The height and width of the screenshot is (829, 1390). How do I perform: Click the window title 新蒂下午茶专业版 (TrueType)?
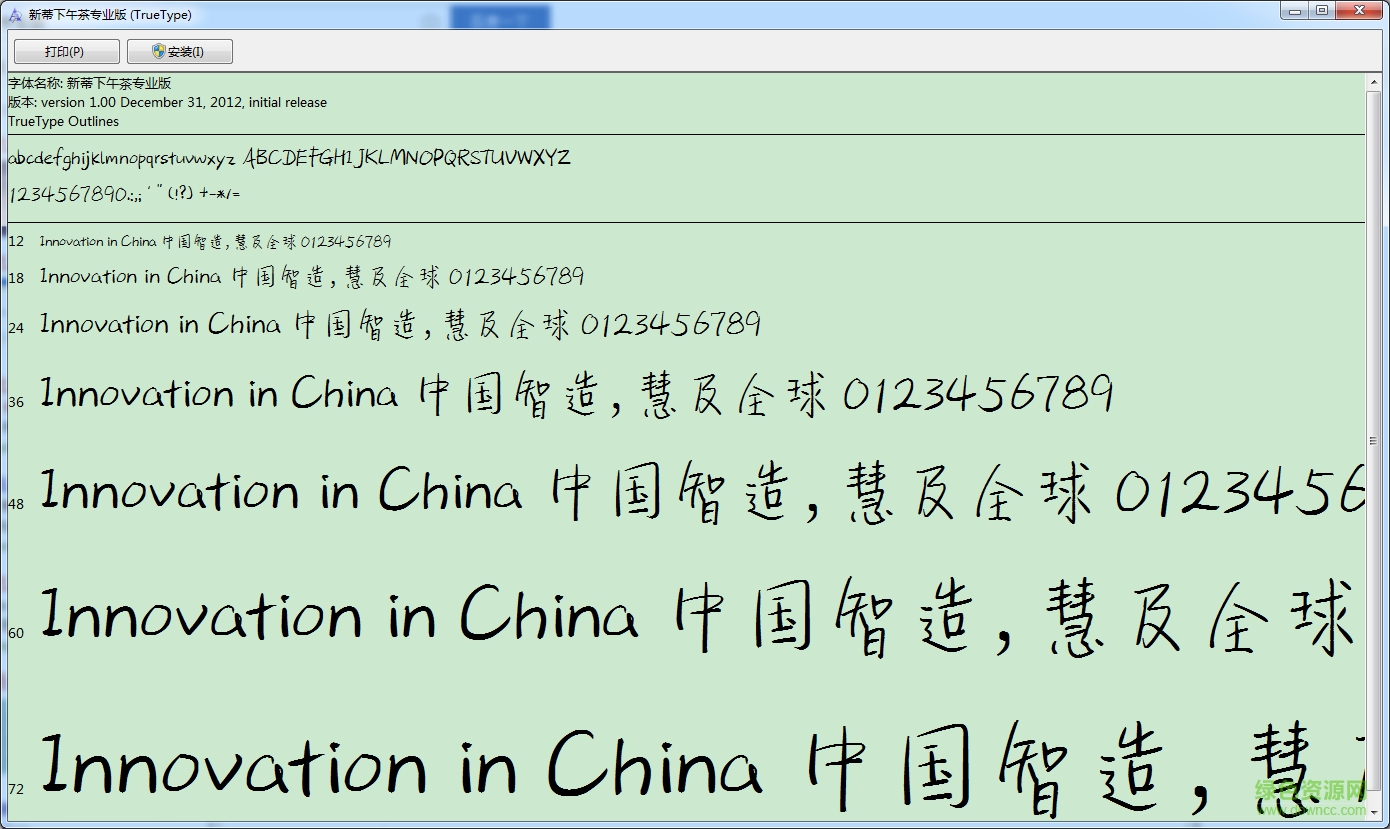point(110,14)
